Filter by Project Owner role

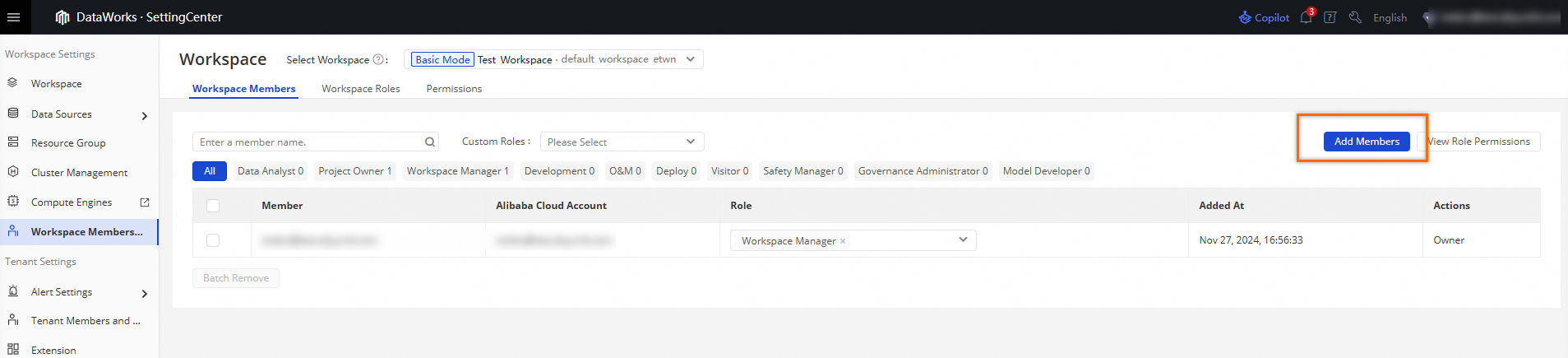(355, 171)
